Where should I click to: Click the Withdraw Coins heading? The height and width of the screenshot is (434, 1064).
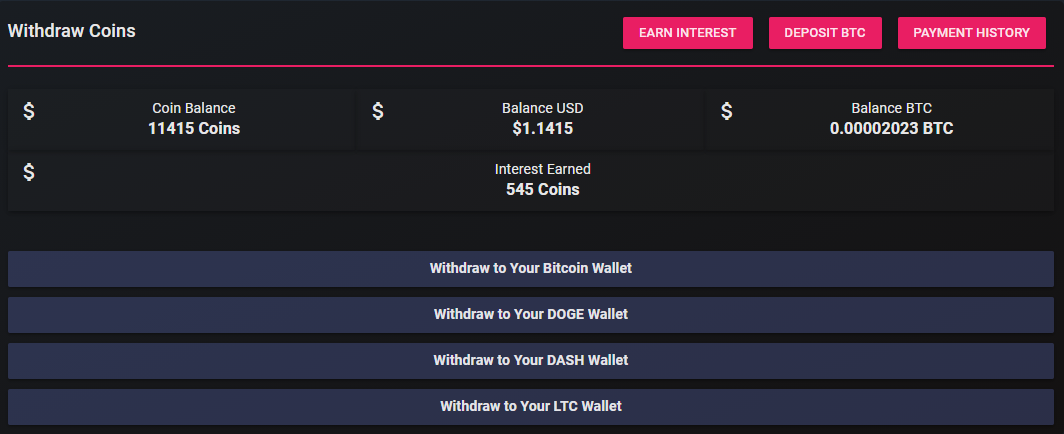[72, 31]
